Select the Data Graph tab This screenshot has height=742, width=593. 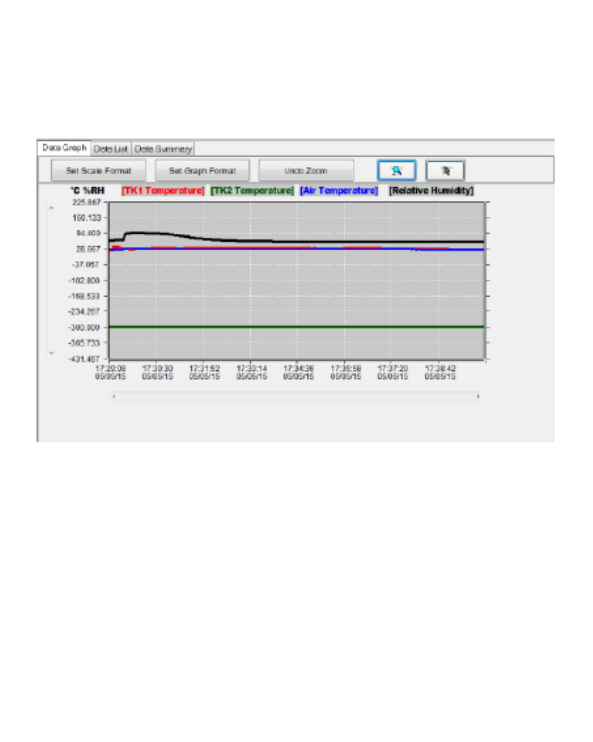tap(64, 148)
